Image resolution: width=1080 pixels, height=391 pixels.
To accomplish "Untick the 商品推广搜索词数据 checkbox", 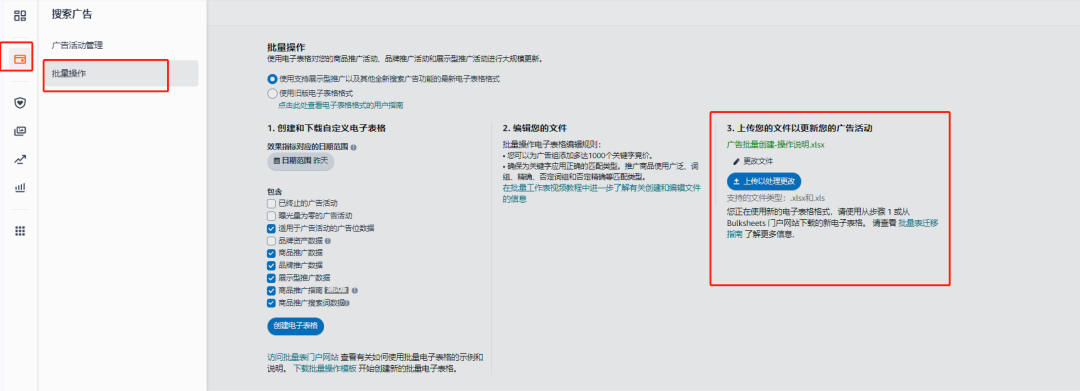I will click(x=271, y=303).
